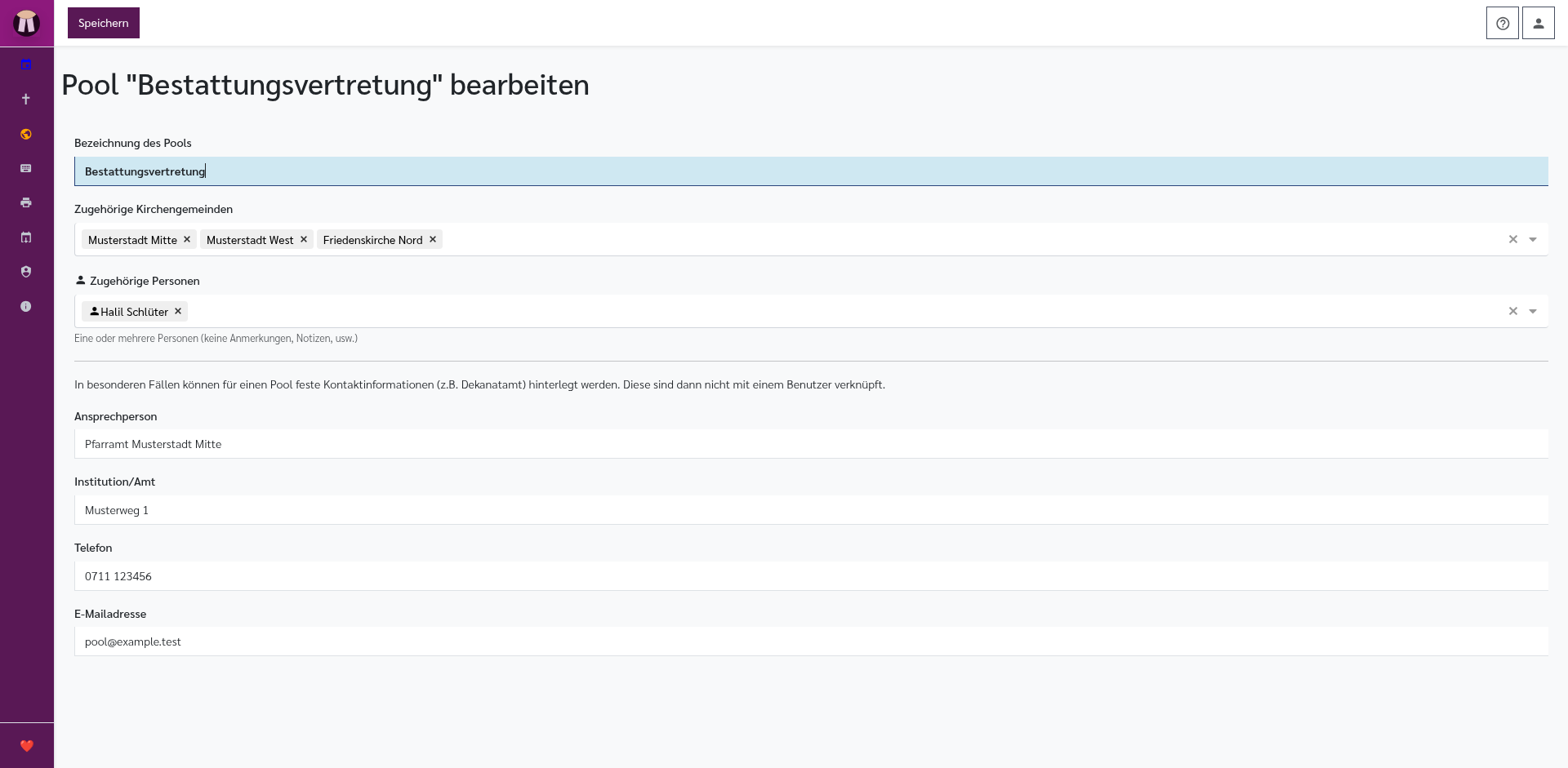Open the help question mark button
The height and width of the screenshot is (768, 1568).
click(1503, 23)
